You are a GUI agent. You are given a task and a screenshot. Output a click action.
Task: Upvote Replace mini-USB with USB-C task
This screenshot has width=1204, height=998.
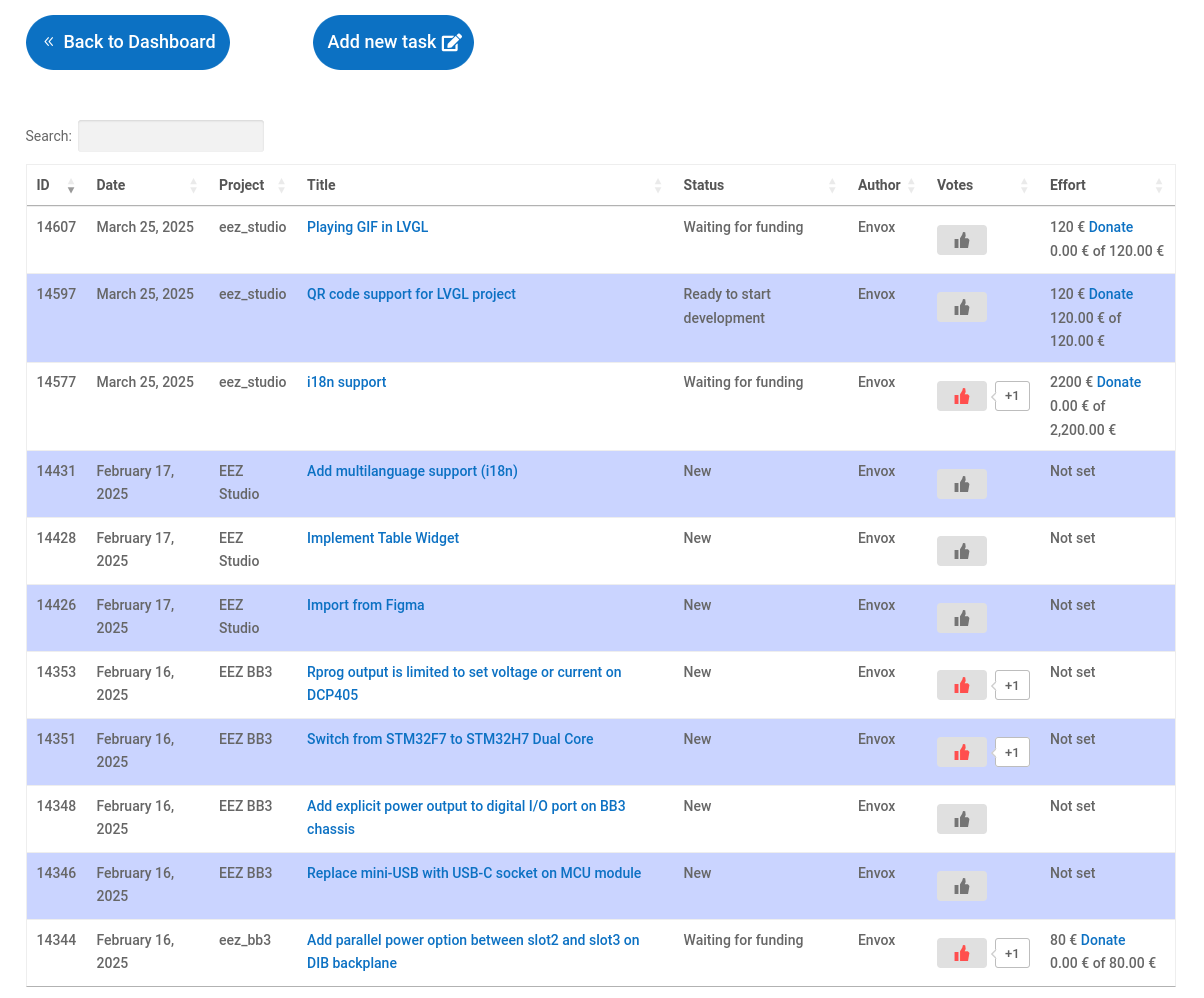coord(961,886)
